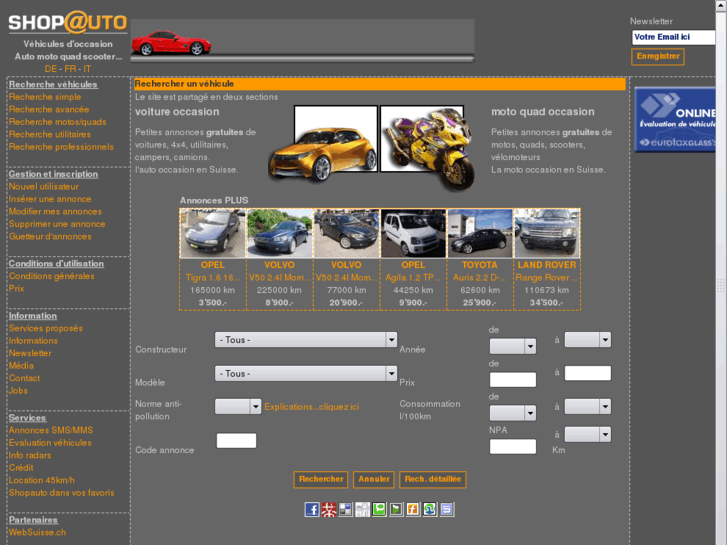Viewport: 727px width, 545px height.
Task: Open Services proposés link
Action: tap(45, 328)
